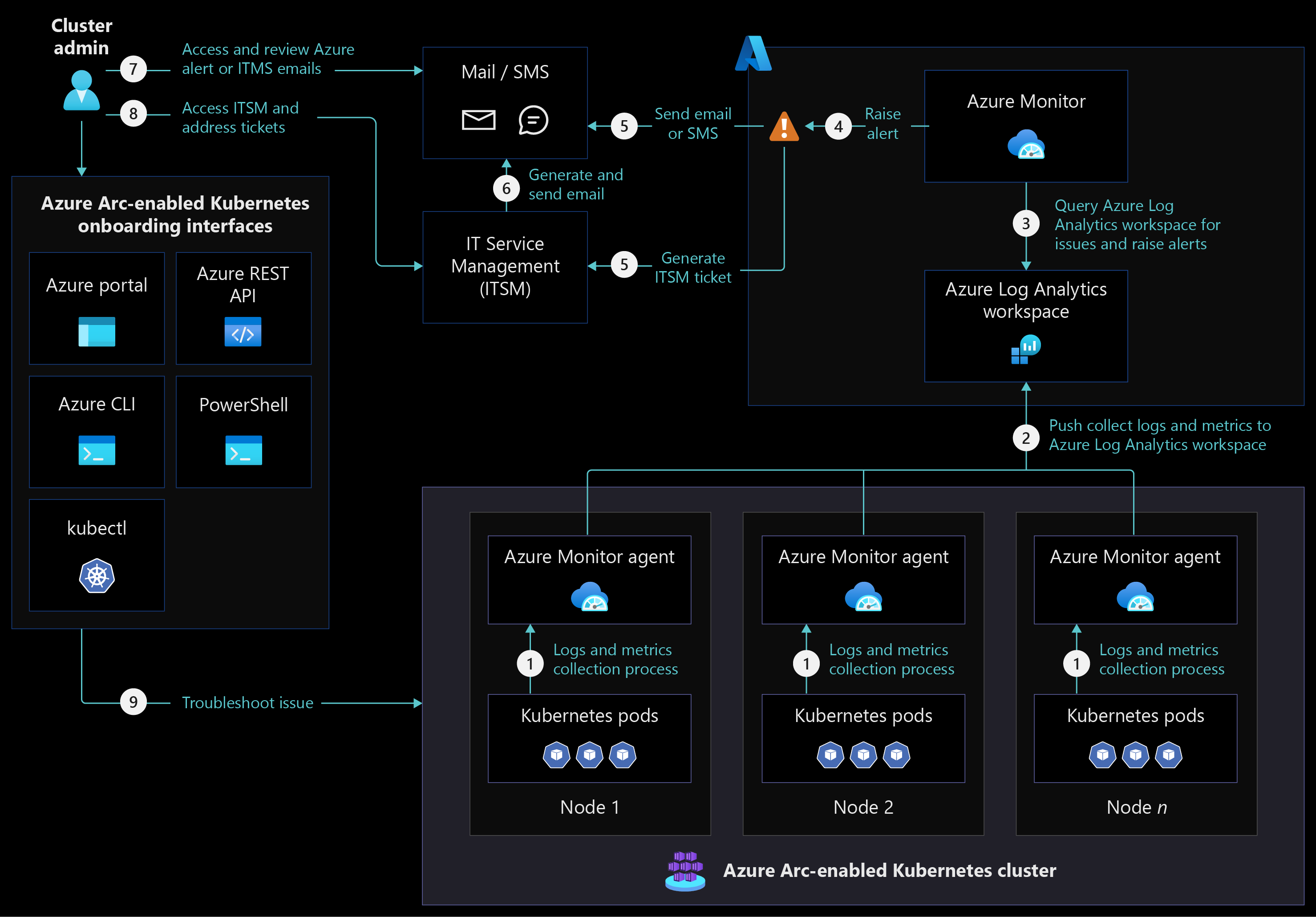Select the Azure portal label
1316x917 pixels.
click(97, 285)
